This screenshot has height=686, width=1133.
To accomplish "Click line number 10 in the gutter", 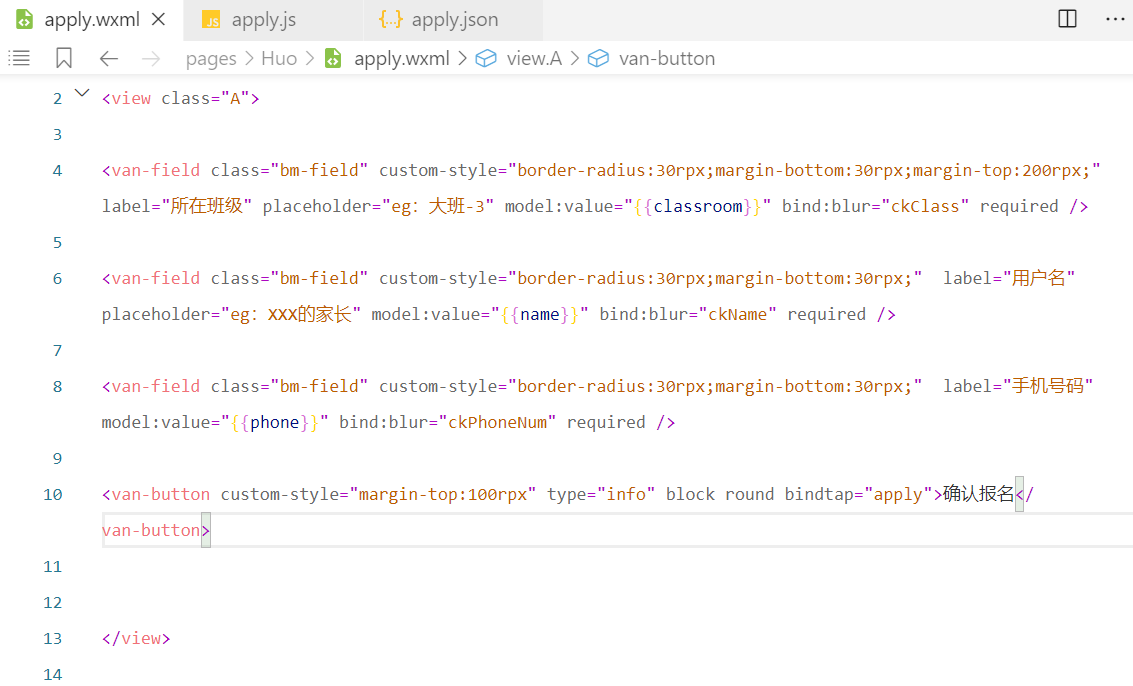I will [52, 494].
